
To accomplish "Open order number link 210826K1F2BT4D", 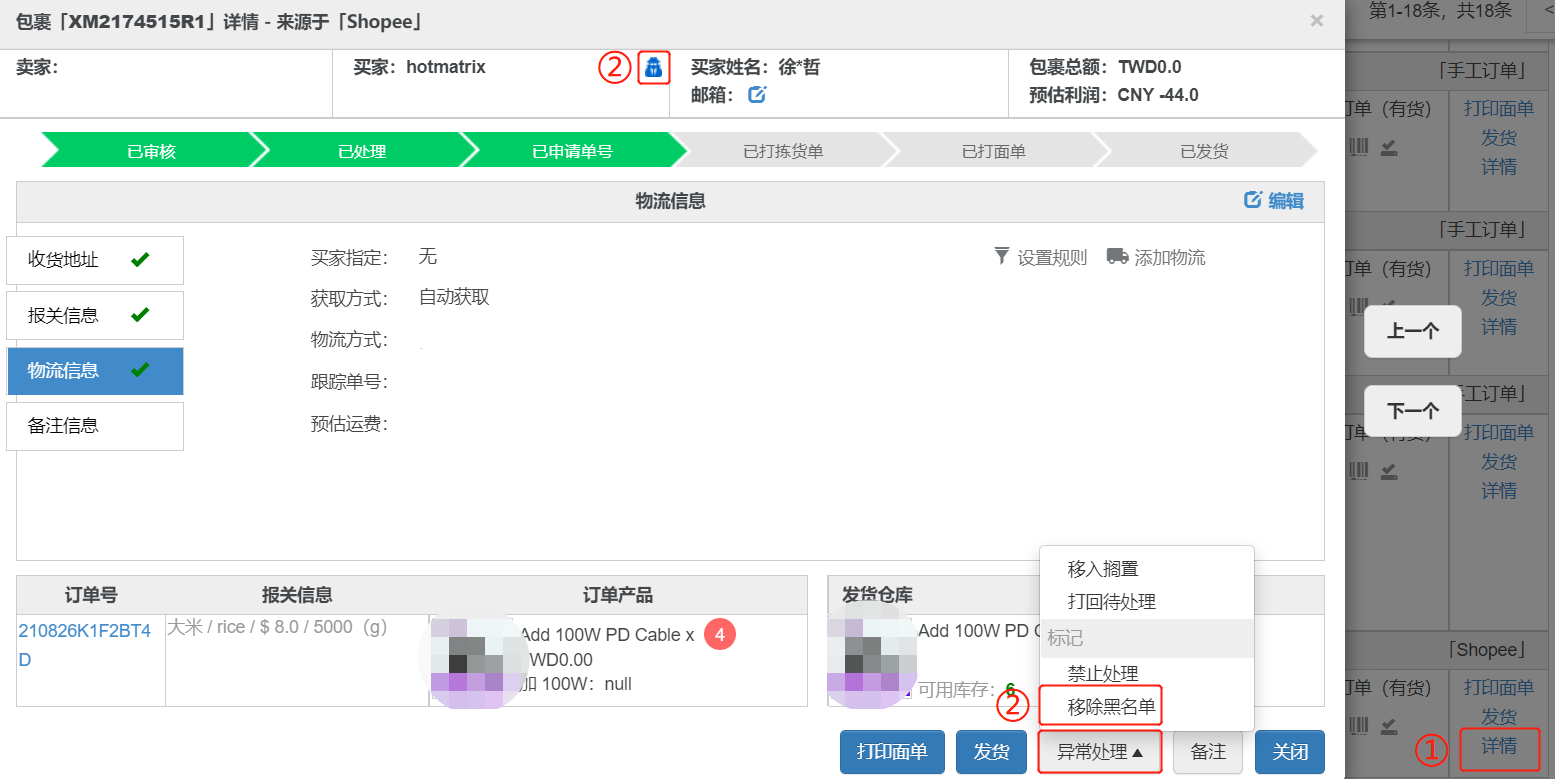I will click(x=85, y=645).
